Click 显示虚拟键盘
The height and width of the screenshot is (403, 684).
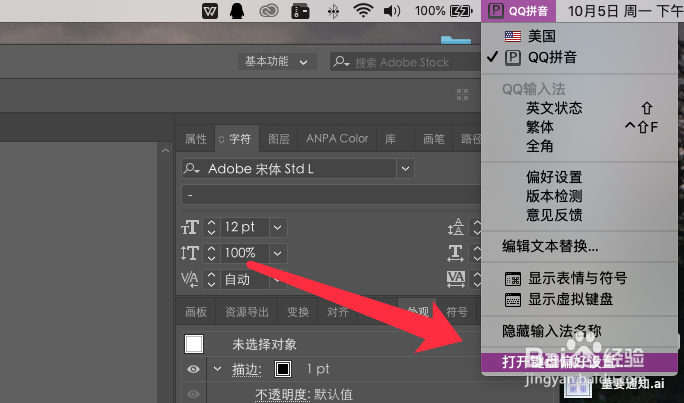click(x=579, y=299)
